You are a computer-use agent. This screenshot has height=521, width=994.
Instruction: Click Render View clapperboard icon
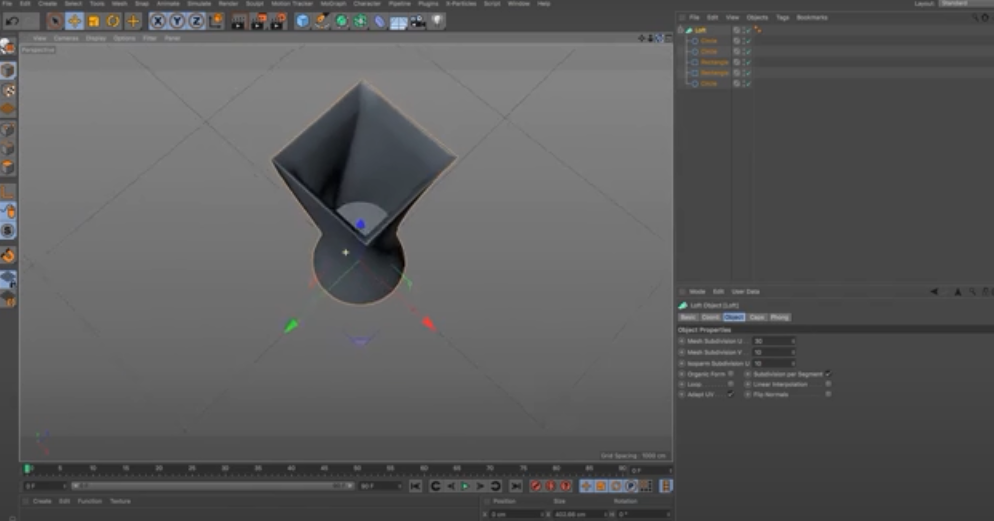[238, 22]
